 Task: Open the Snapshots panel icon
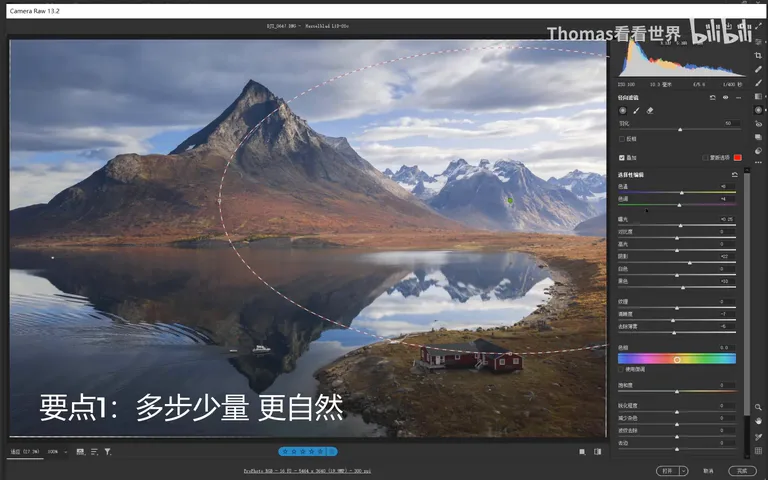(x=758, y=137)
